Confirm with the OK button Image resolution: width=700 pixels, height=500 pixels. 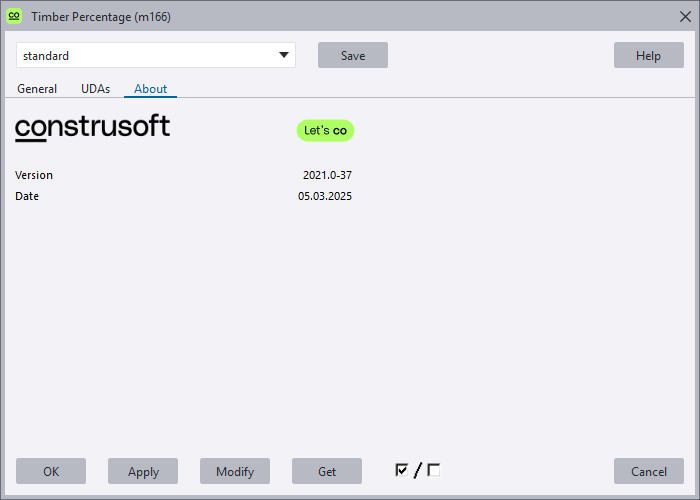click(51, 471)
